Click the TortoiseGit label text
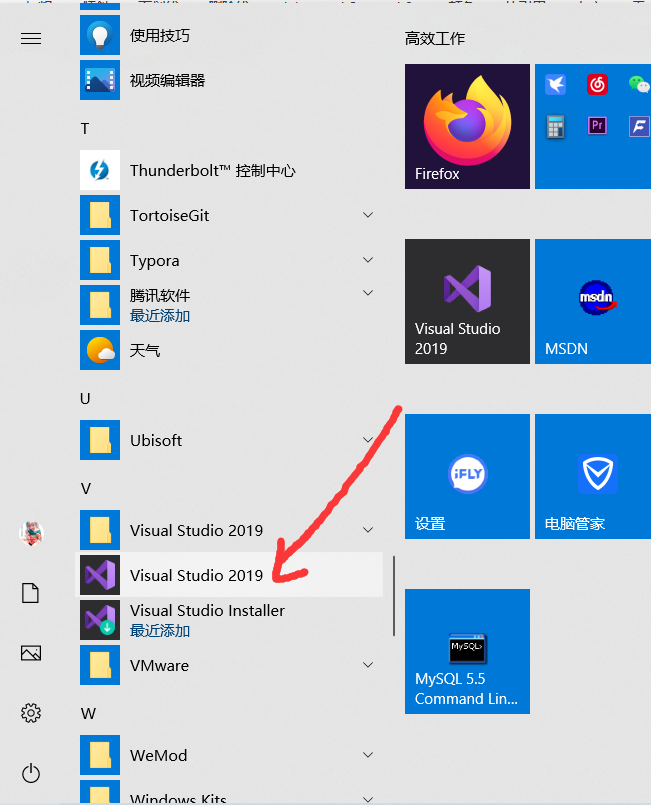 169,216
